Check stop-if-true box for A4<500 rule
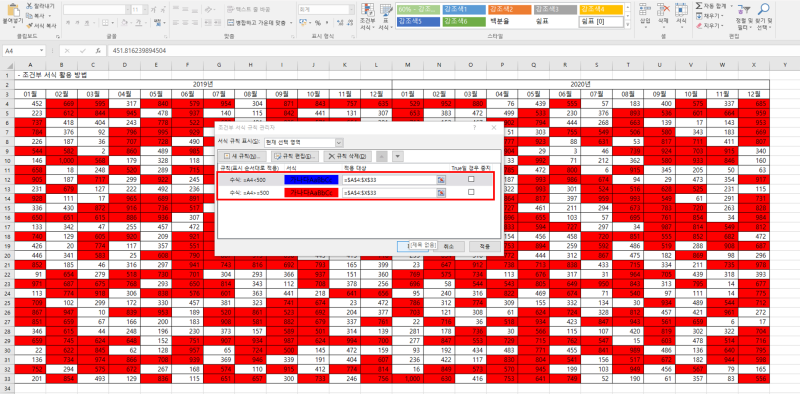This screenshot has height=394, width=800. click(x=471, y=179)
